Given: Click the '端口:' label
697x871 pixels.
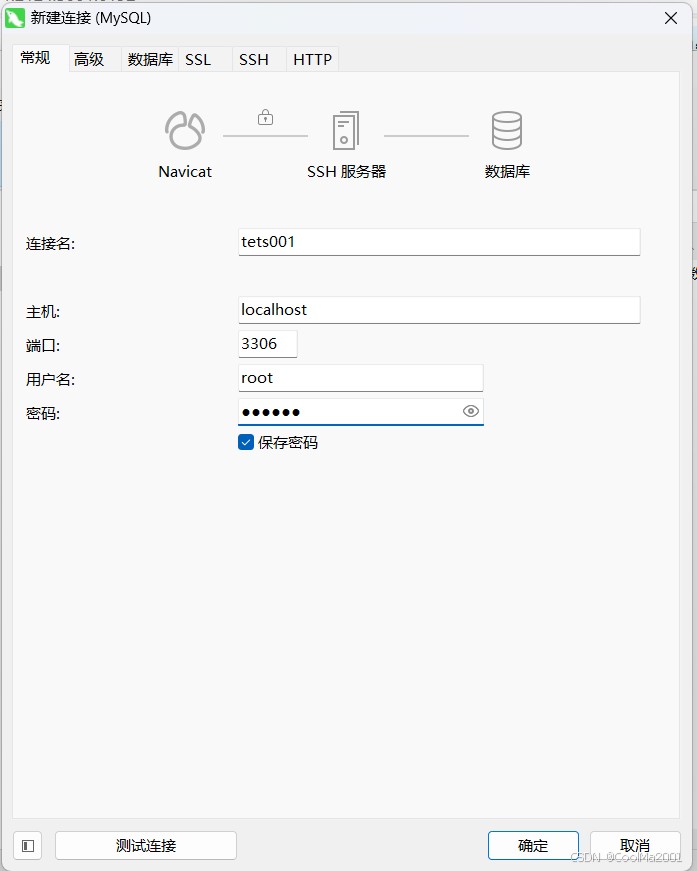Looking at the screenshot, I should coord(43,346).
